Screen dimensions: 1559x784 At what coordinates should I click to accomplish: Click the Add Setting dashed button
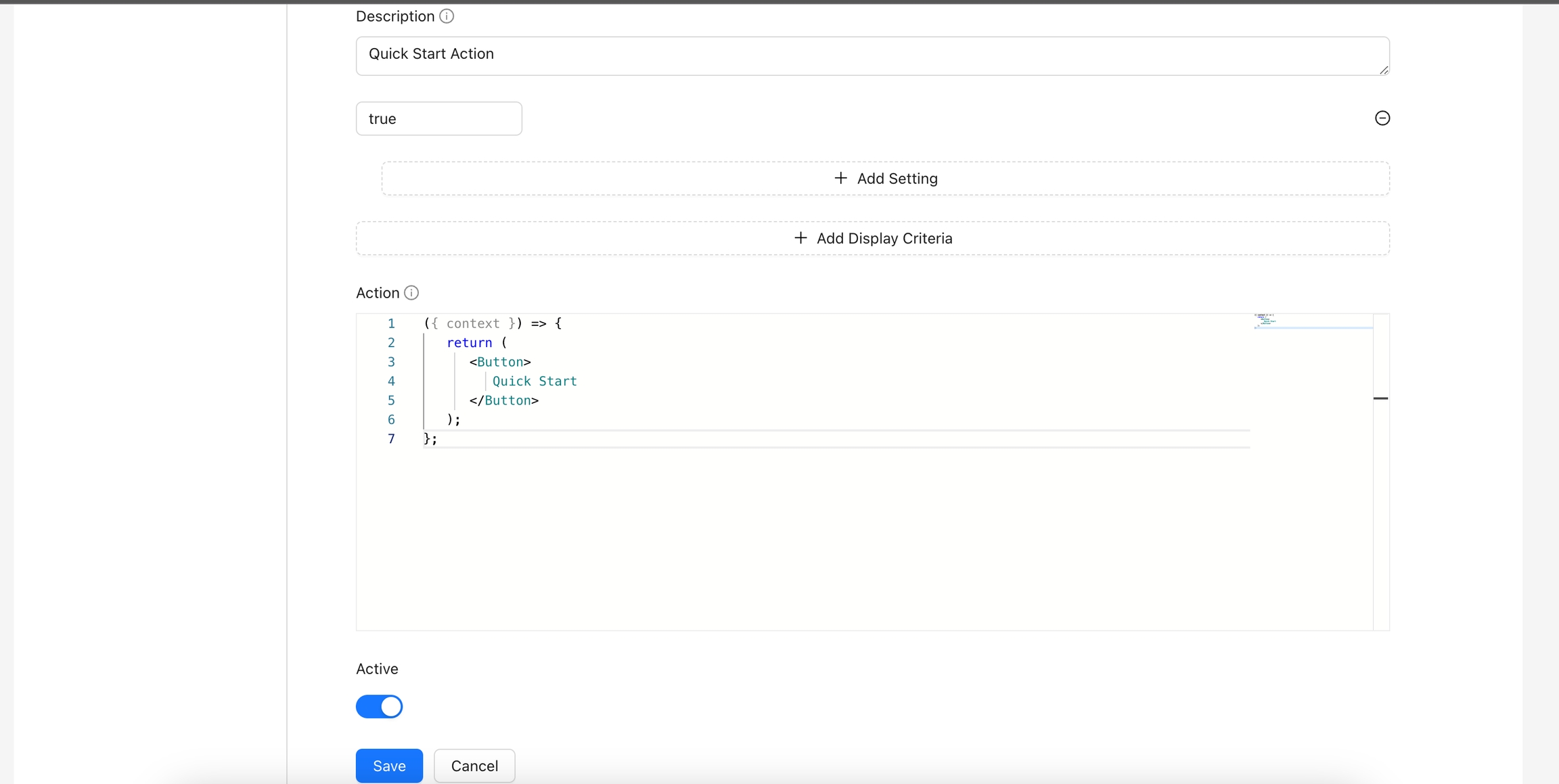[885, 179]
